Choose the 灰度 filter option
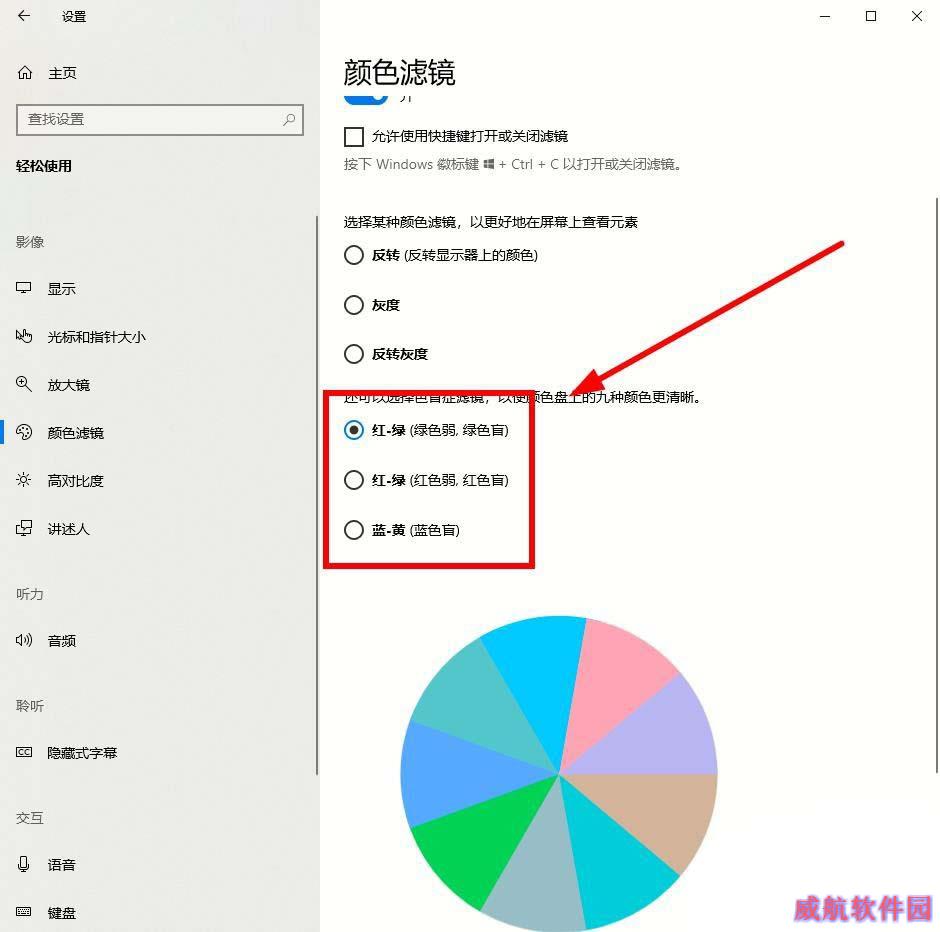 [x=372, y=305]
